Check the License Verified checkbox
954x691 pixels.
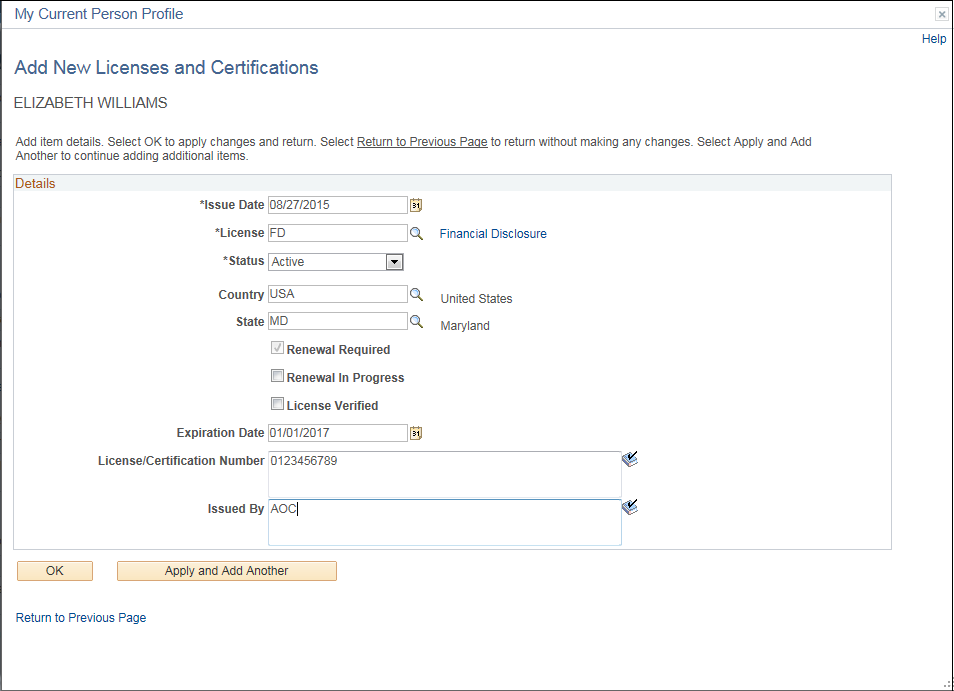(277, 404)
